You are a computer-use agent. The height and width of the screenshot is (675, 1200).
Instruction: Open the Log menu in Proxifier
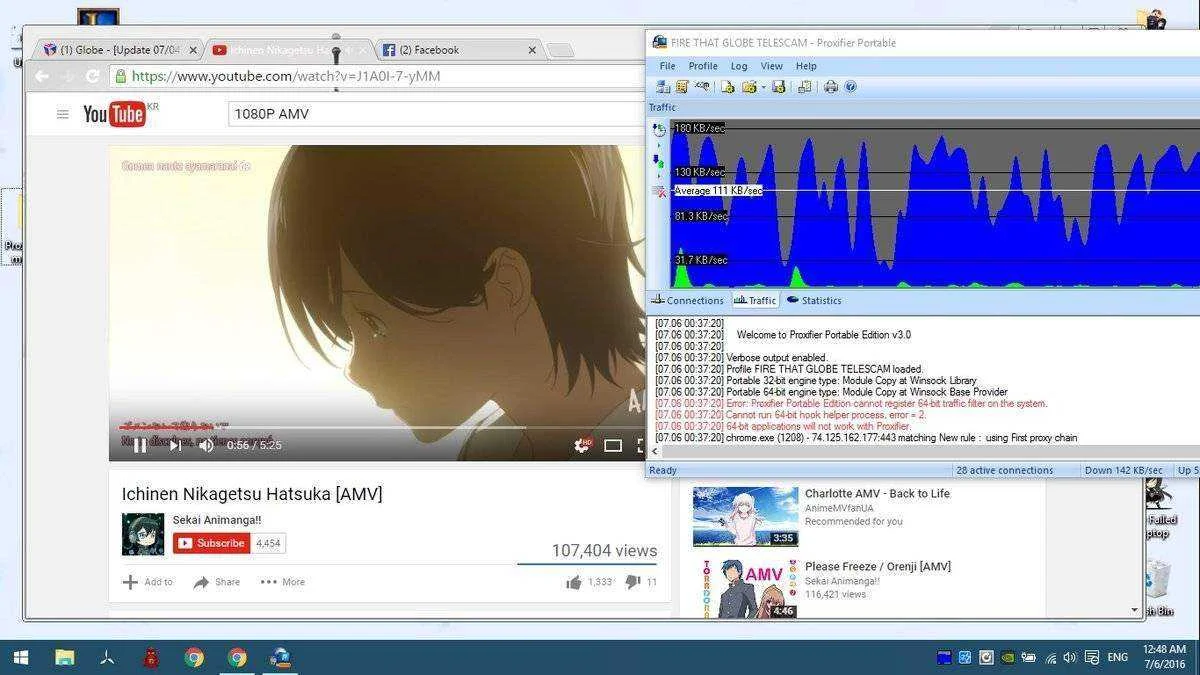coord(739,66)
